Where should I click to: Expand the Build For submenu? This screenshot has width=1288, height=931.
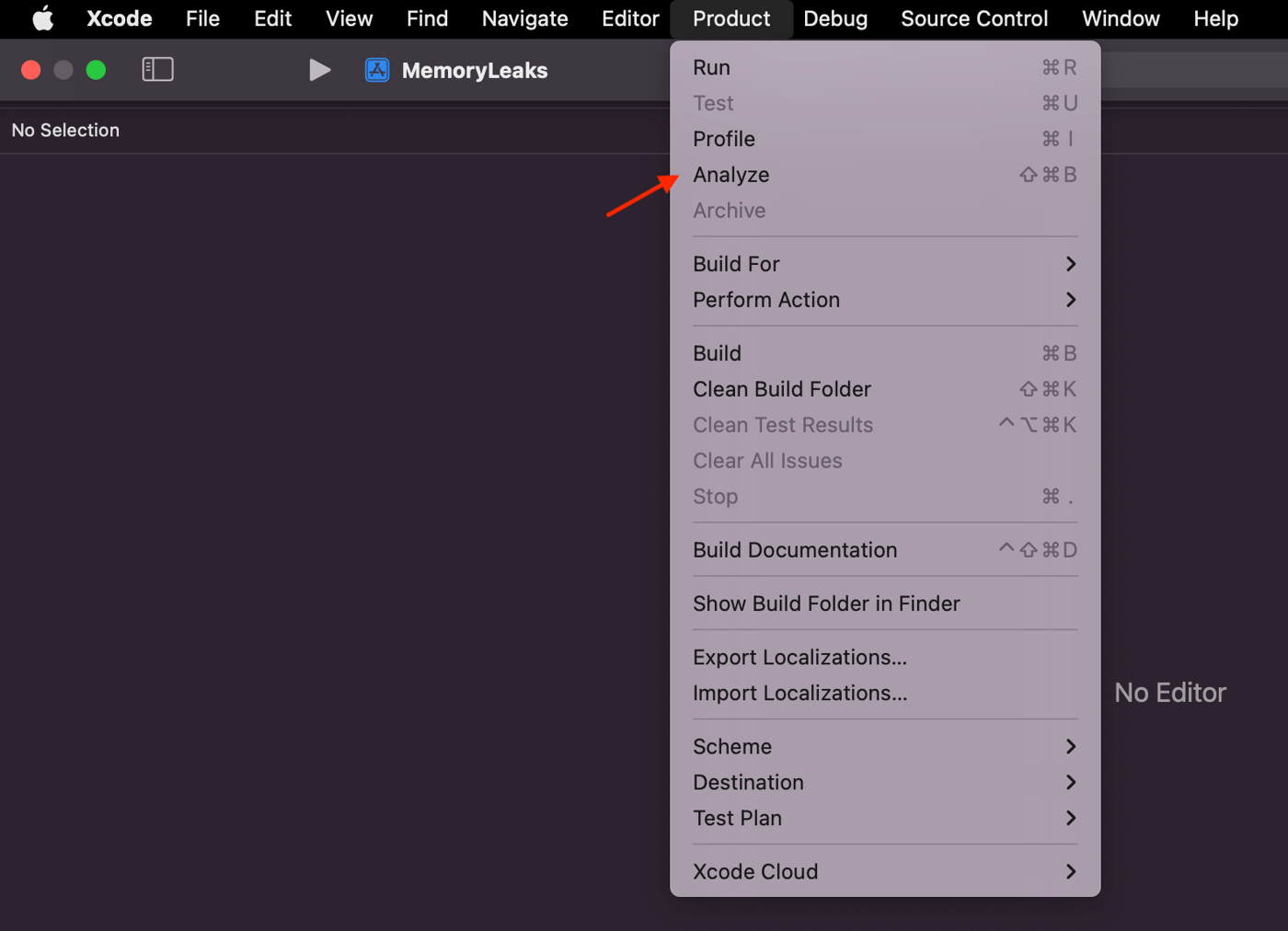pos(736,264)
